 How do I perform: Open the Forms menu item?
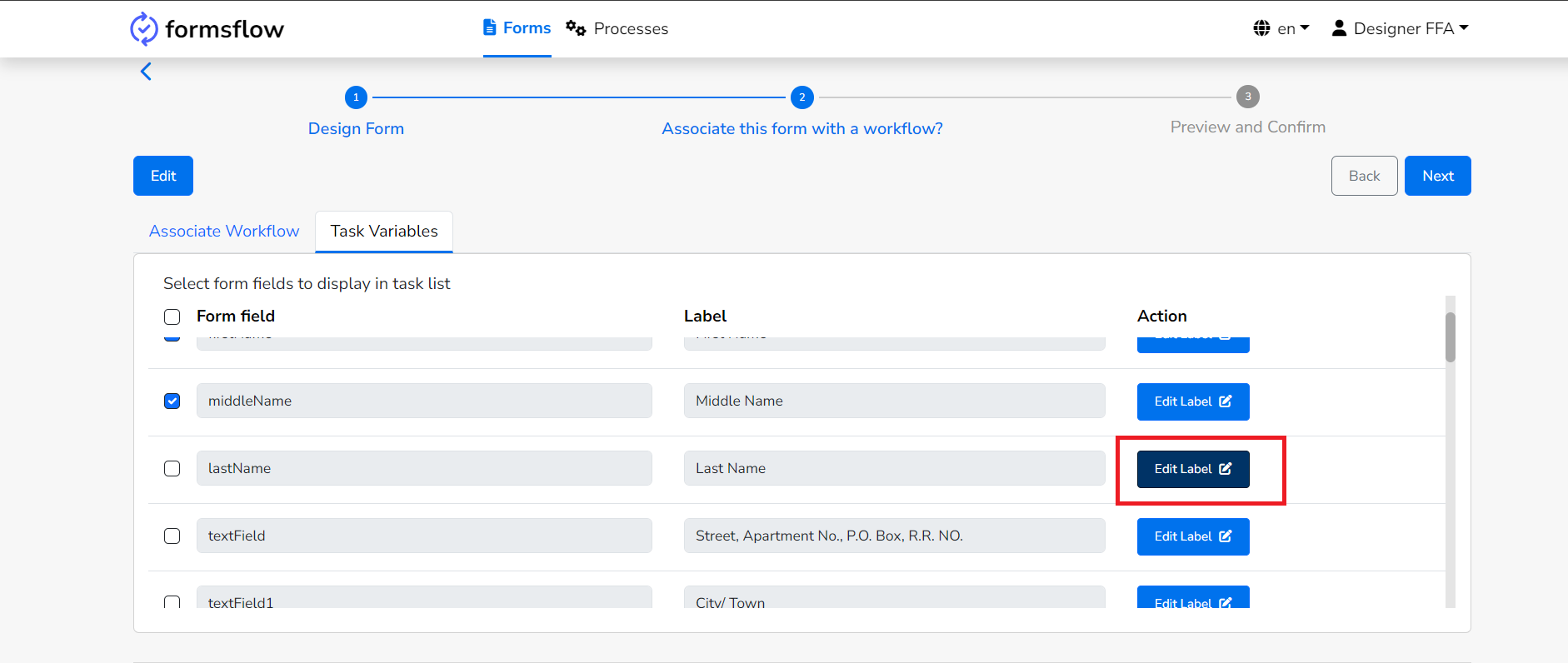pyautogui.click(x=517, y=28)
